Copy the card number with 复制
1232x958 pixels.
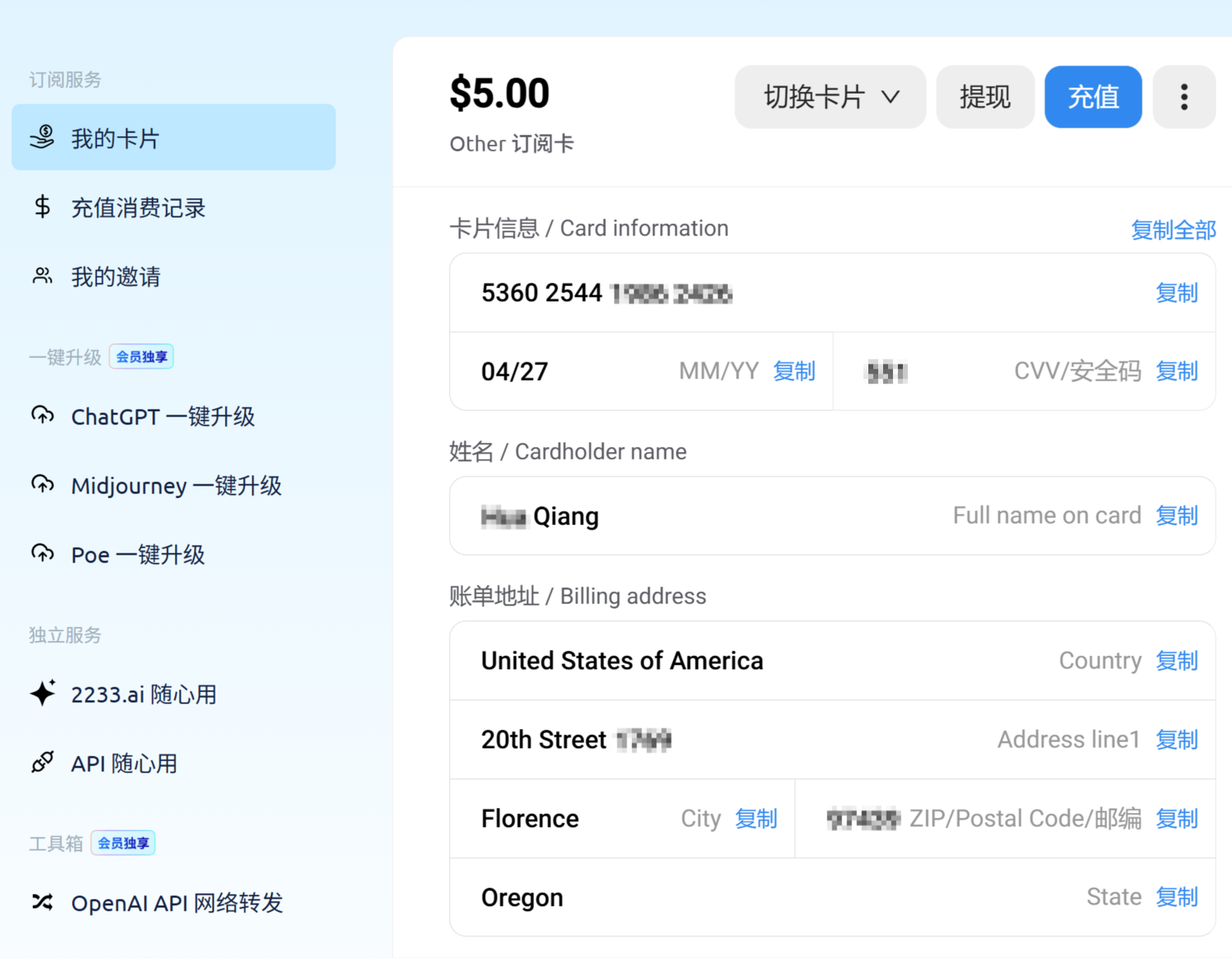click(x=1177, y=293)
